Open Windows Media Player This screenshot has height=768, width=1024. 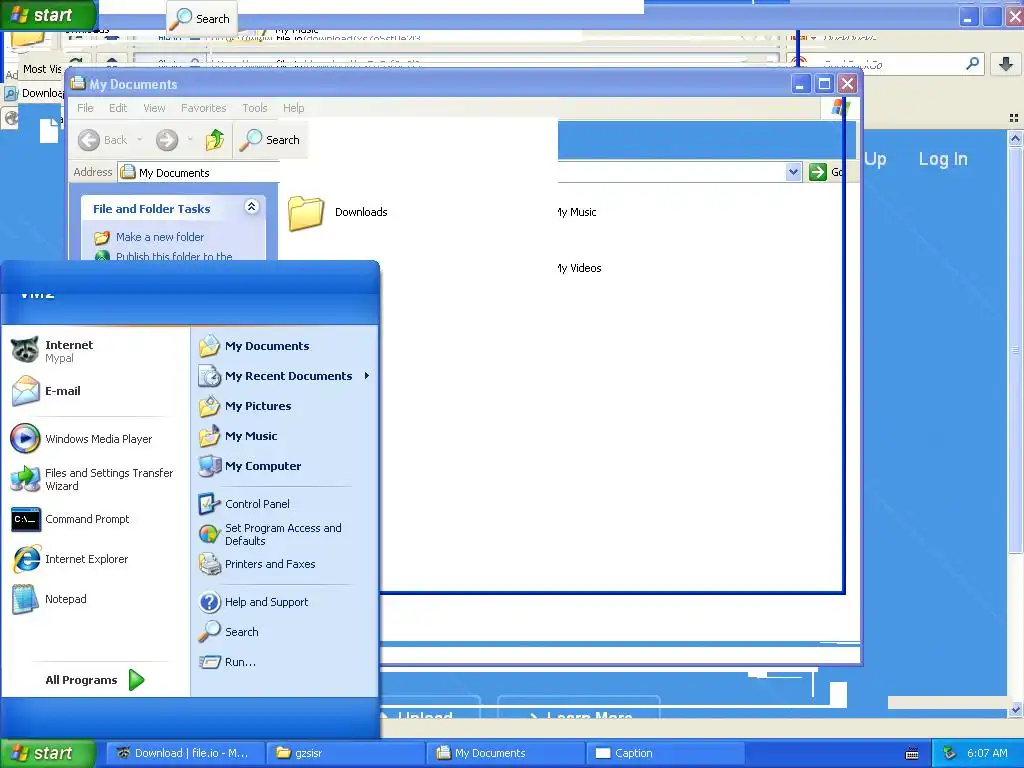(82, 439)
